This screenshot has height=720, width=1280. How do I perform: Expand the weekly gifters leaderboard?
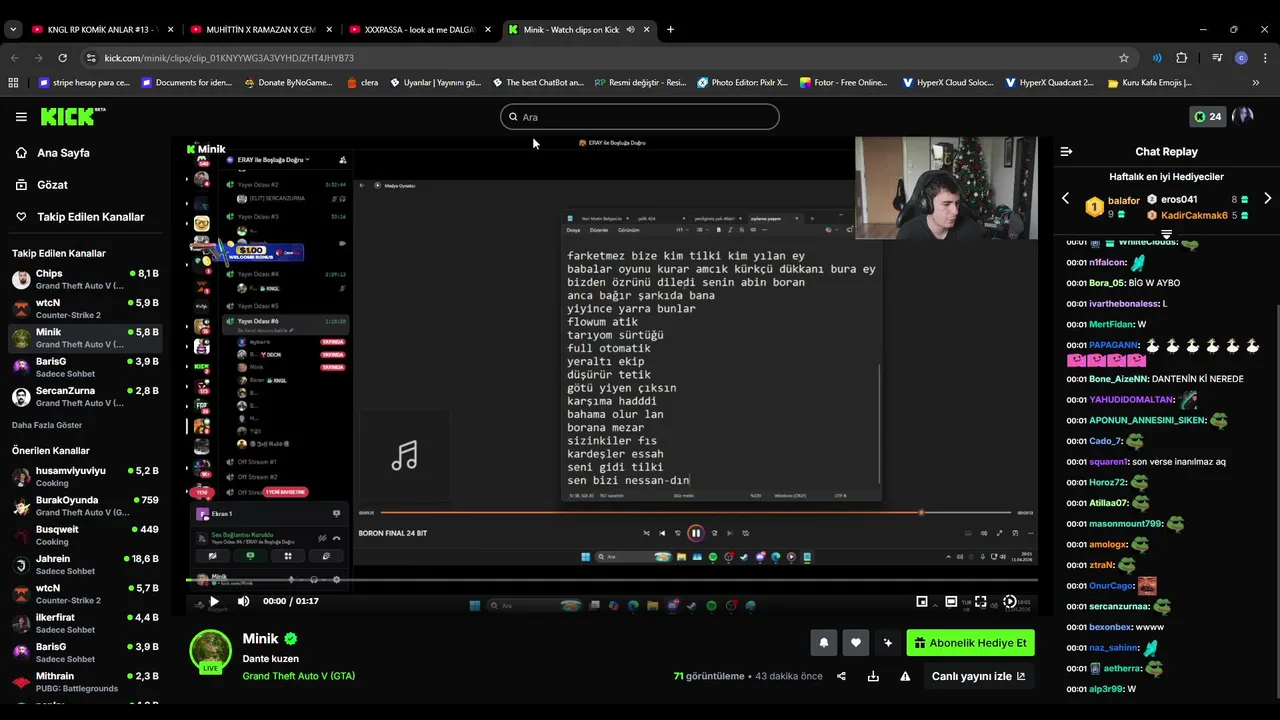pos(1166,234)
